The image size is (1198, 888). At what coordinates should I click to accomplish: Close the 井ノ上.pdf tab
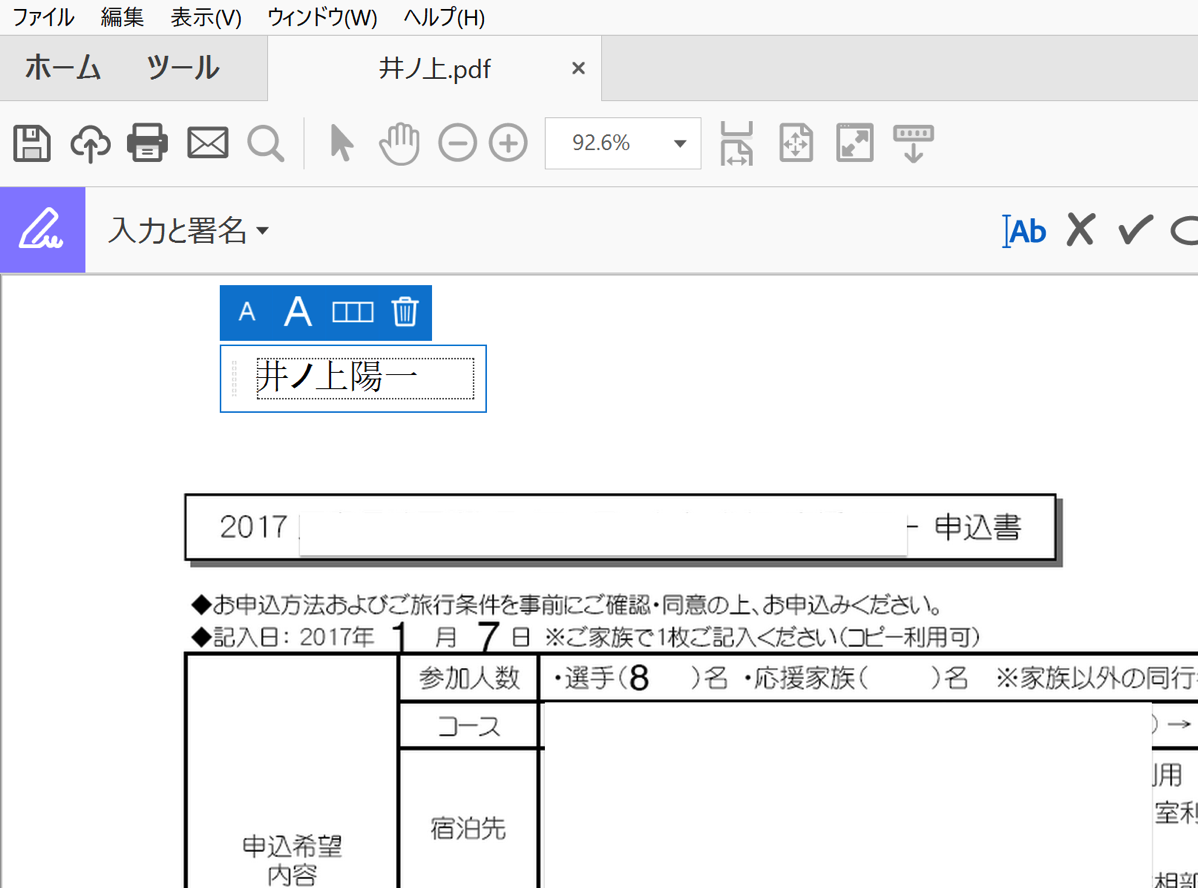(578, 69)
